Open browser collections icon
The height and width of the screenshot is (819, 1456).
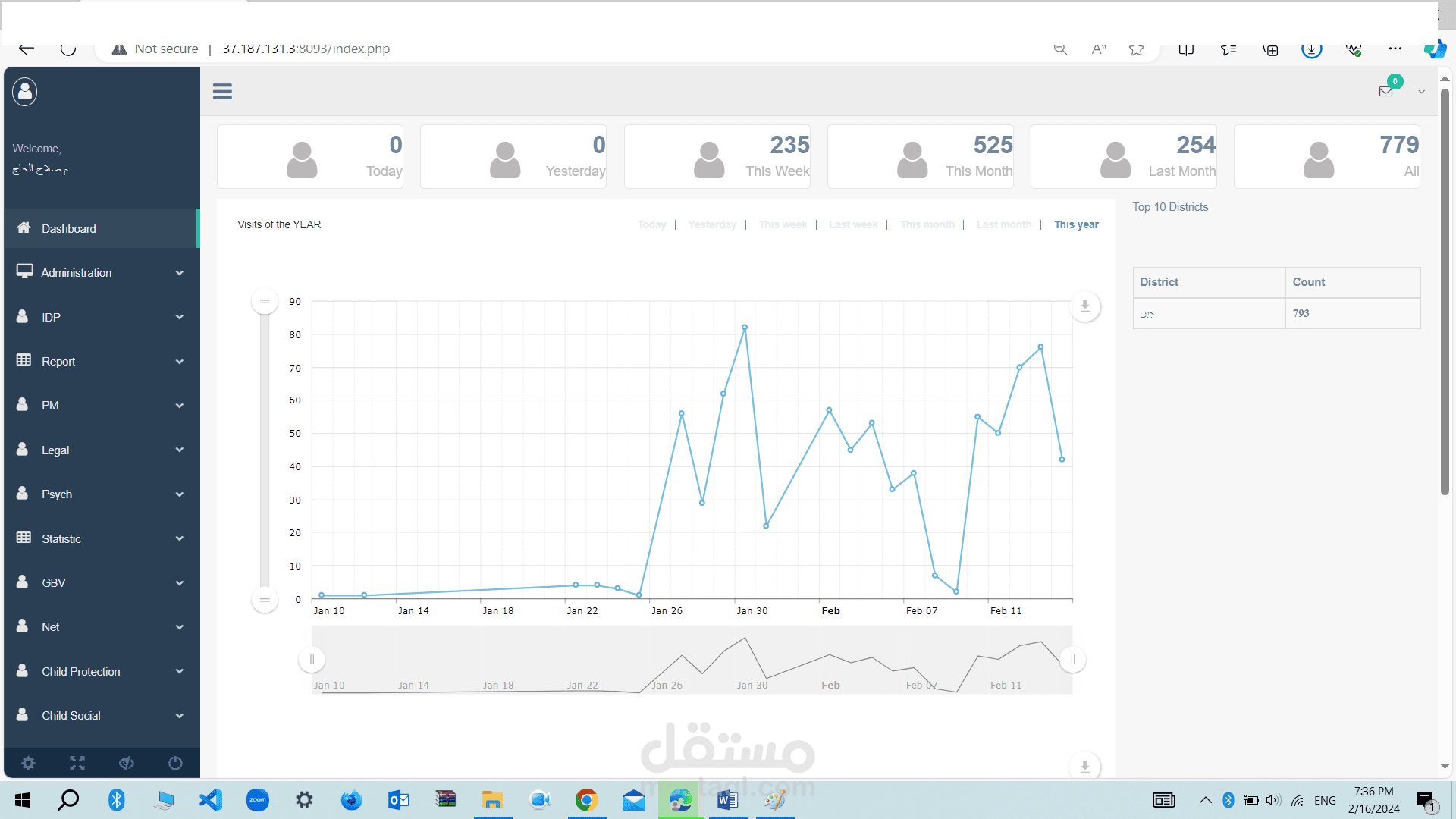(1270, 49)
